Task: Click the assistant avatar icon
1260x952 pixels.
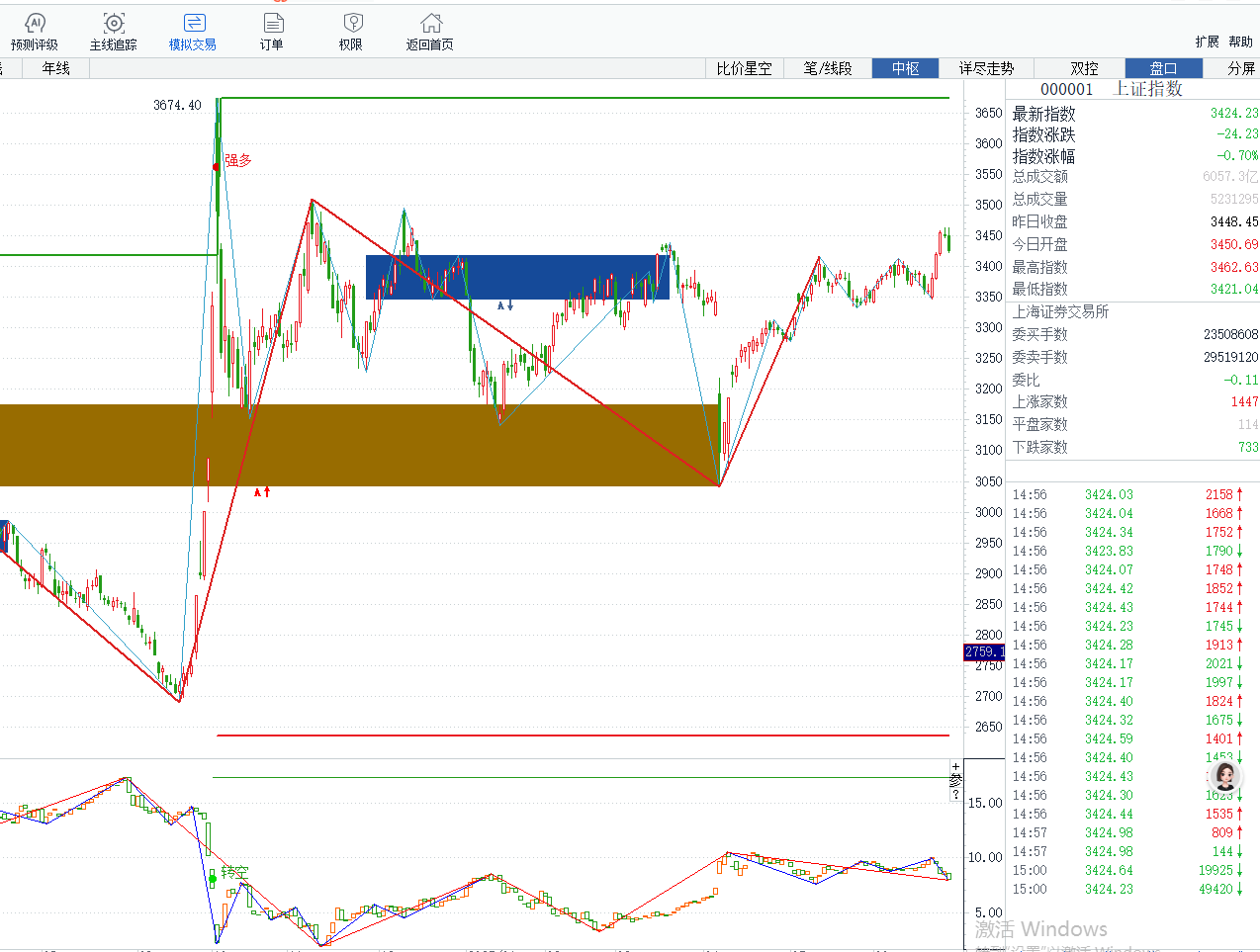Action: click(1225, 775)
